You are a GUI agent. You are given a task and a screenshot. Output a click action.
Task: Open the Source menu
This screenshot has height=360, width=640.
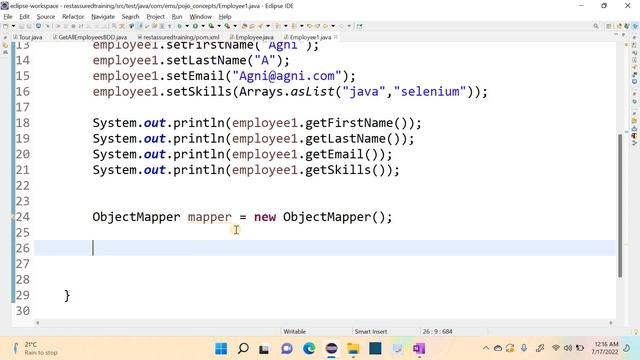pos(46,17)
